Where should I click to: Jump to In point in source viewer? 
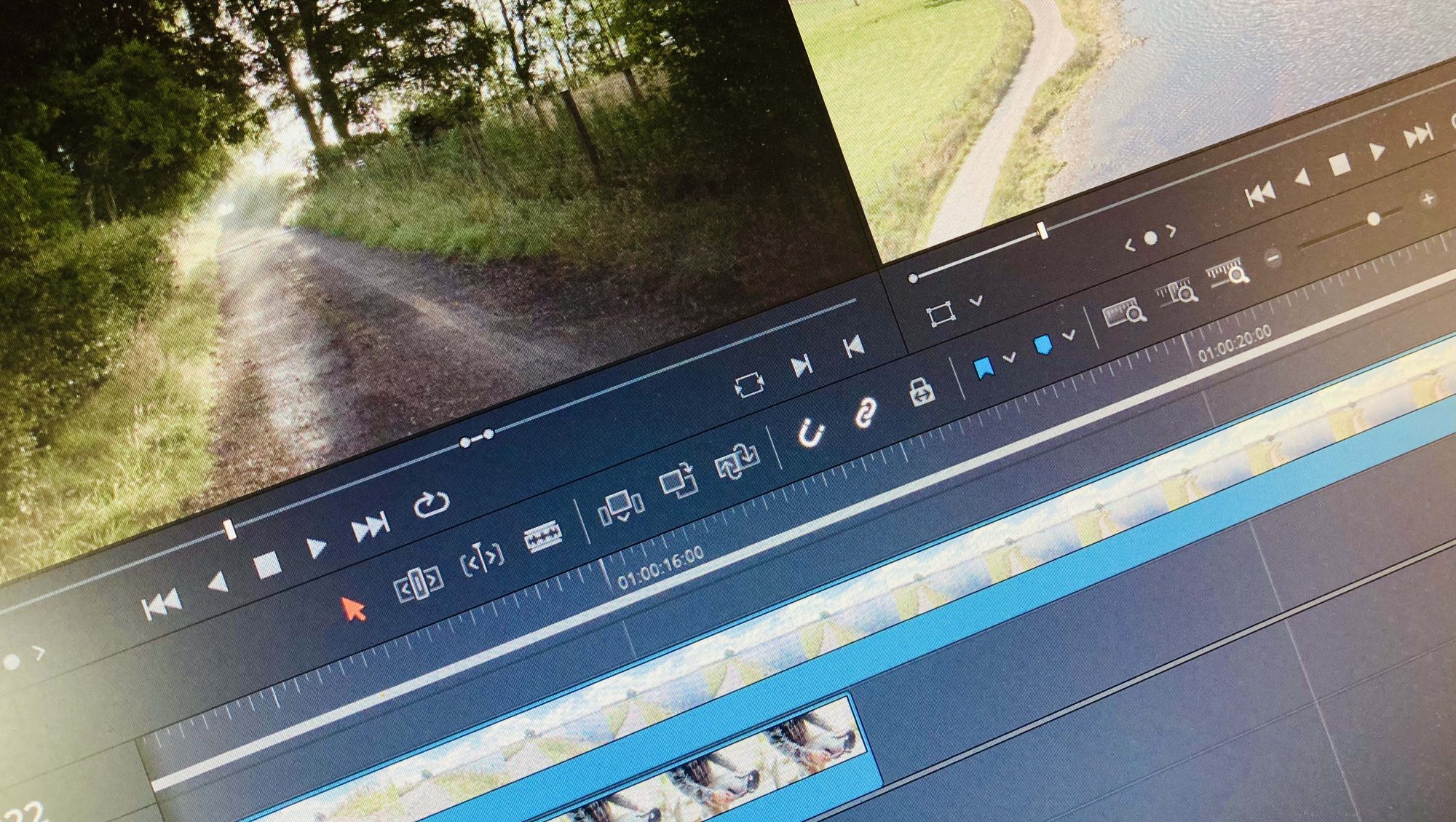click(853, 346)
